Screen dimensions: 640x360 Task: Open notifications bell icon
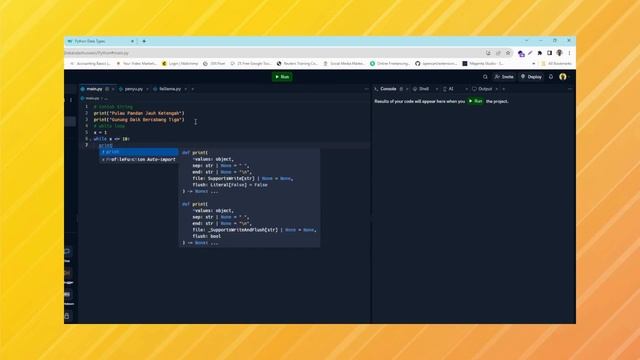[x=551, y=77]
